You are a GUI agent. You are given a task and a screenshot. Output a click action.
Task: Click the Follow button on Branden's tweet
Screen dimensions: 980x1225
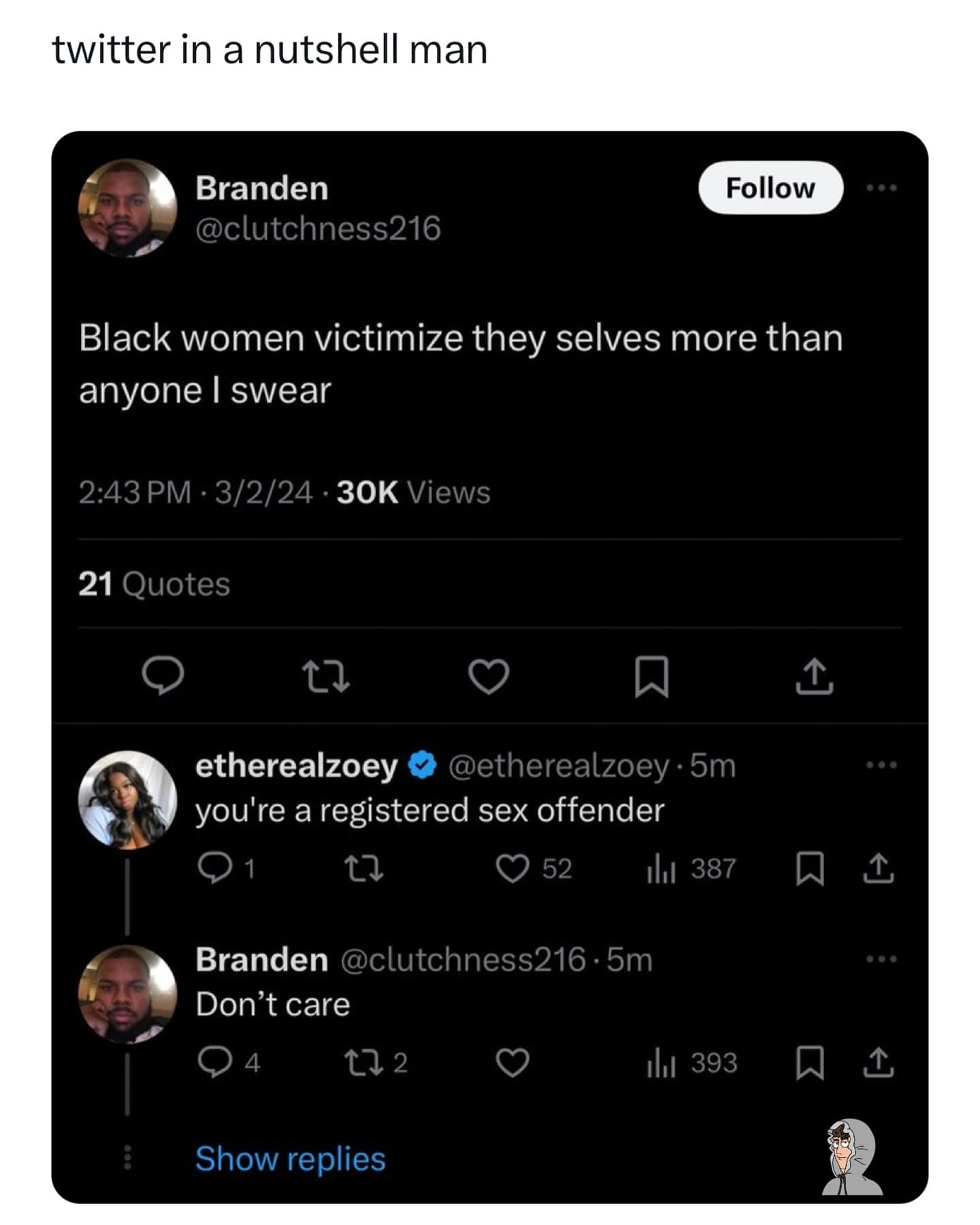pyautogui.click(x=770, y=188)
